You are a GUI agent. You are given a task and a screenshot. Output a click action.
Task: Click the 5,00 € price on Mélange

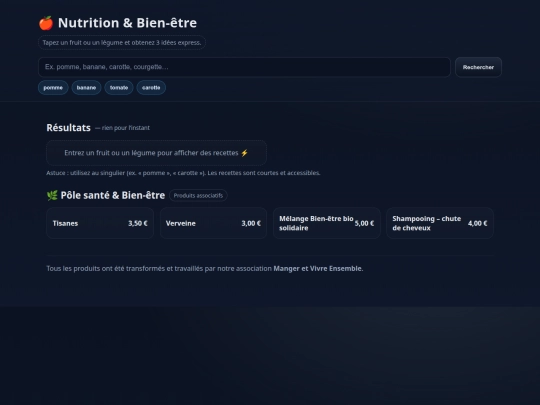pos(364,224)
